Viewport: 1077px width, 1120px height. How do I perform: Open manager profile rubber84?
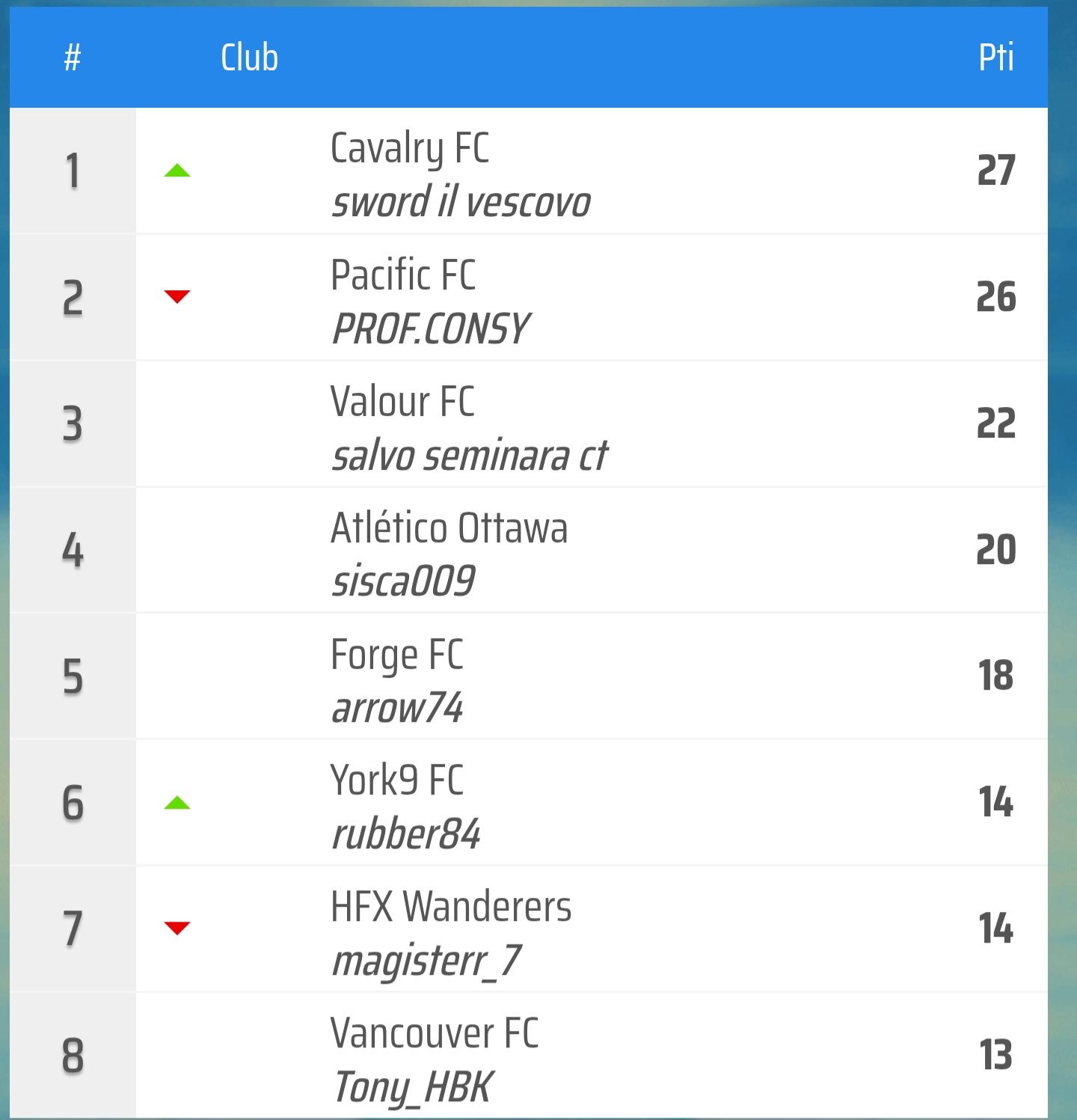405,834
